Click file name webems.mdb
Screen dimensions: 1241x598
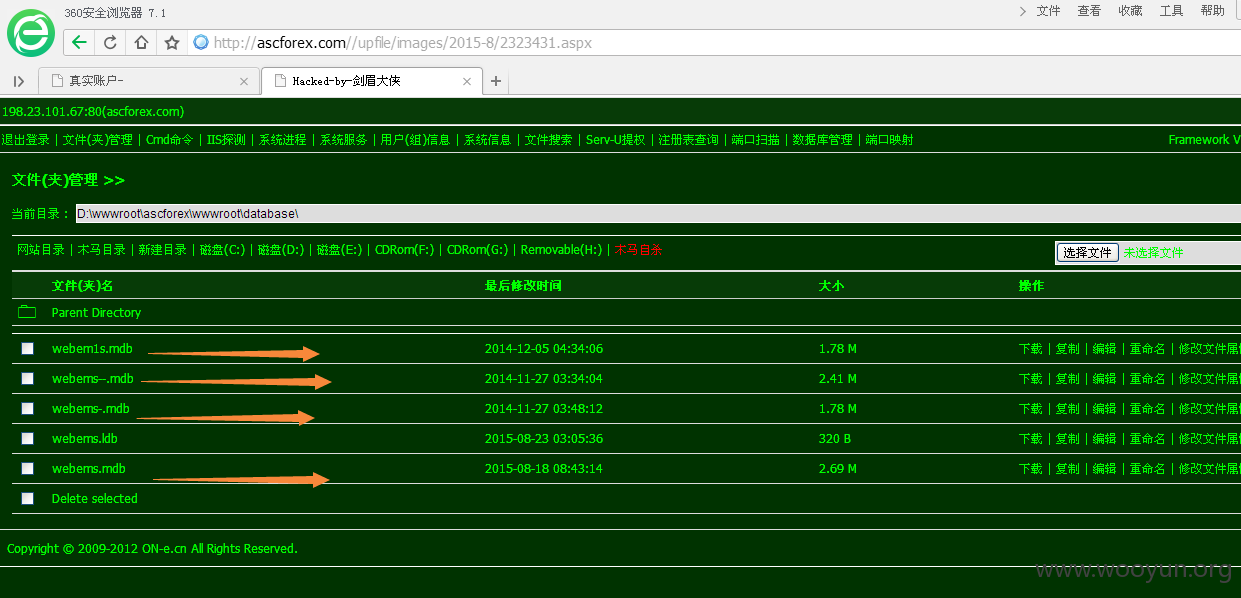(89, 469)
